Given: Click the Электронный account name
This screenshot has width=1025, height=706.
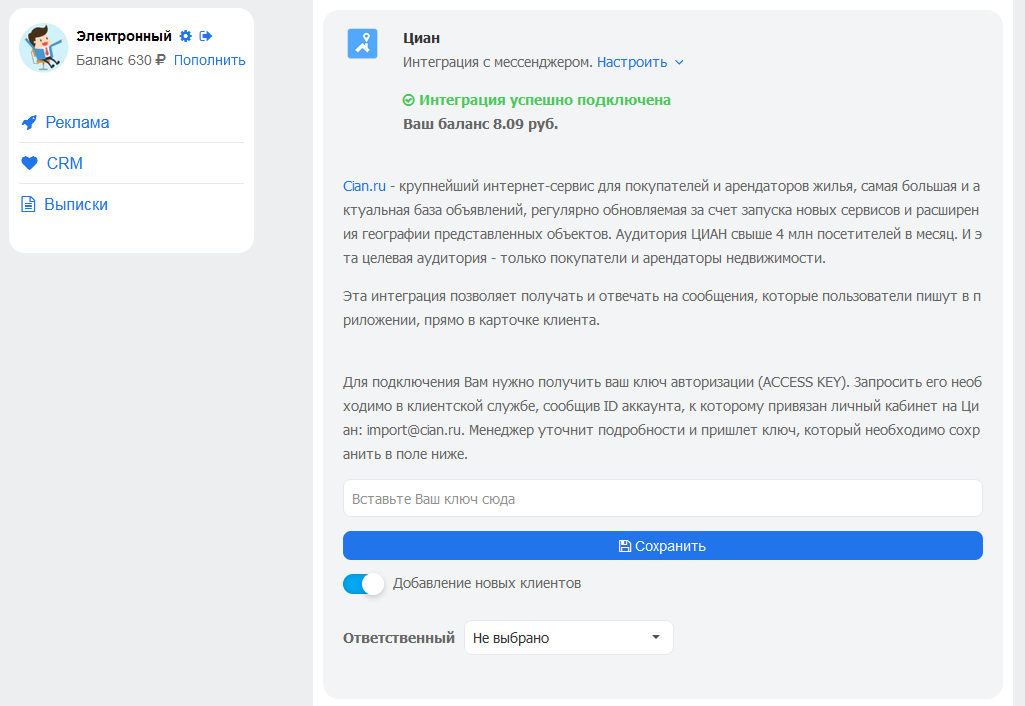Looking at the screenshot, I should click(x=124, y=36).
